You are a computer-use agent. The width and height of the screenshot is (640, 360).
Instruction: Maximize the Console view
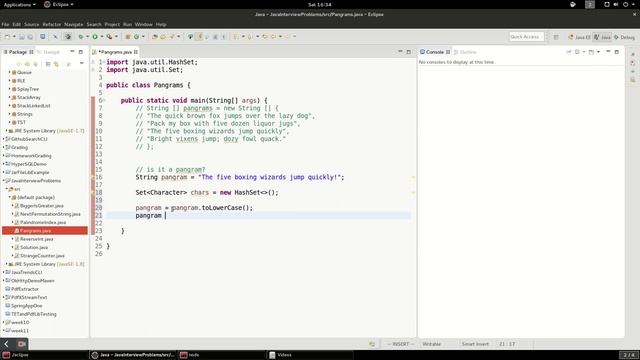(617, 52)
